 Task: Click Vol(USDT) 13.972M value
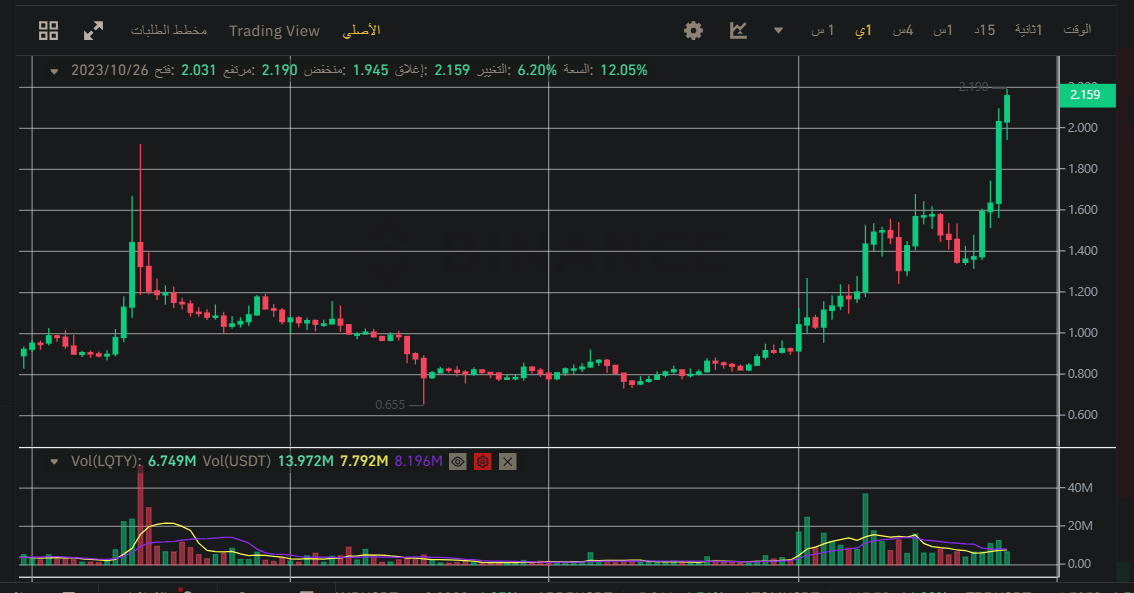tap(306, 461)
